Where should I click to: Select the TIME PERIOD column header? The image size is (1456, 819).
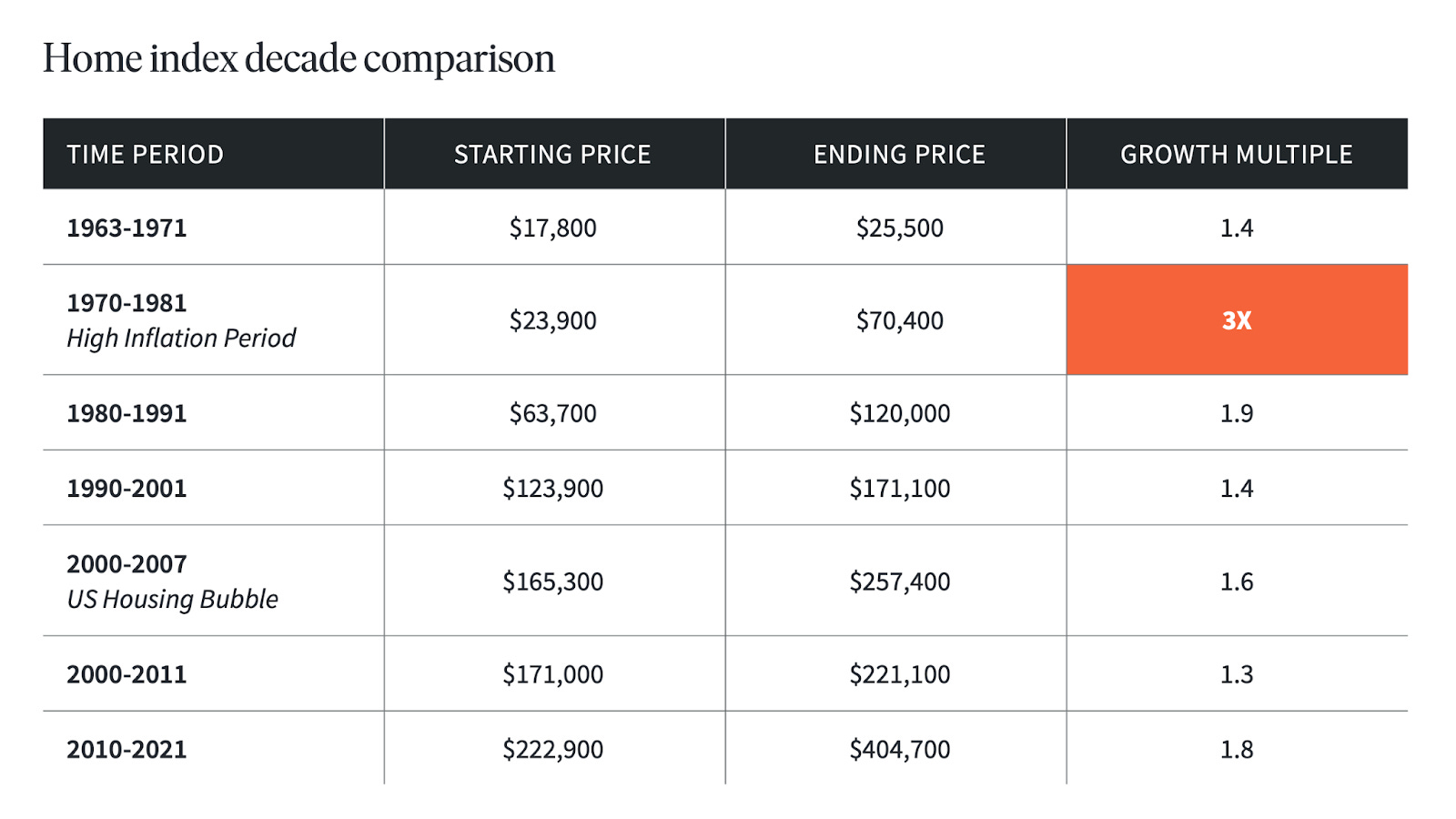pyautogui.click(x=145, y=155)
